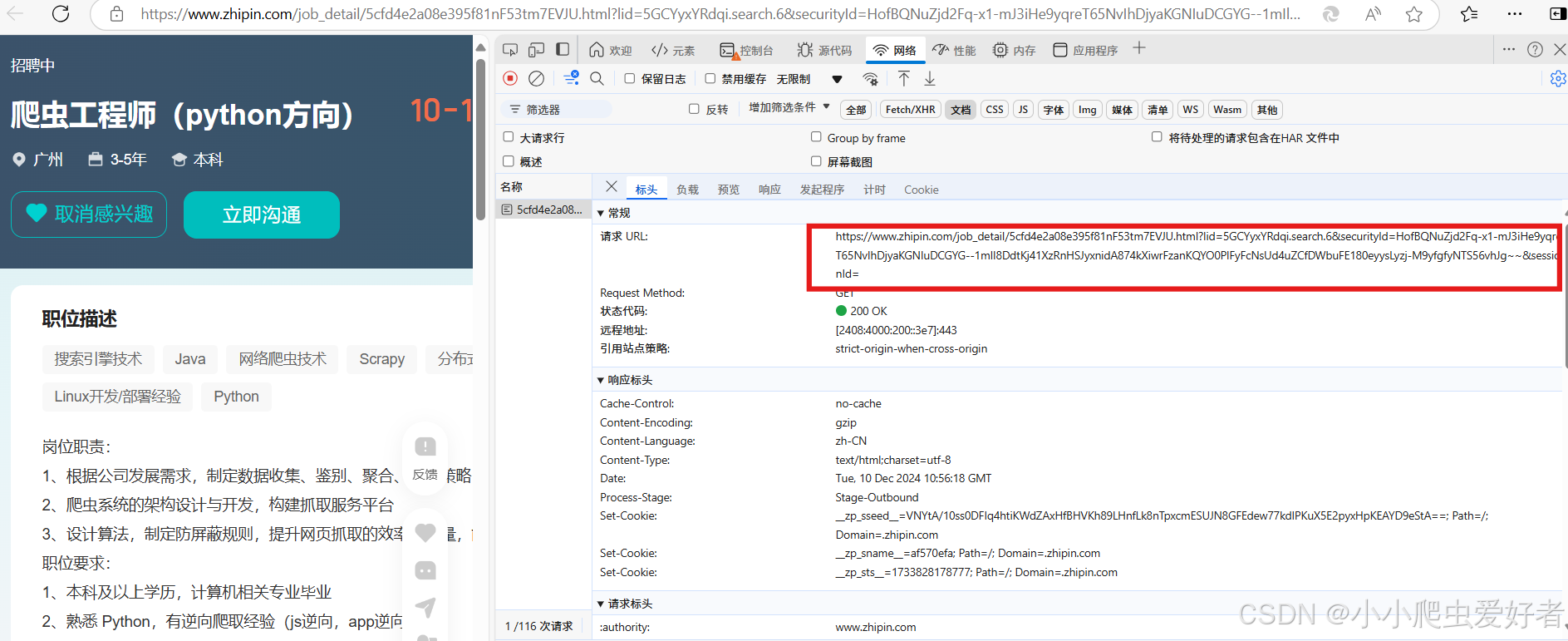Viewport: 1568px width, 641px height.
Task: Open the read aloud icon in address bar
Action: tap(1374, 14)
